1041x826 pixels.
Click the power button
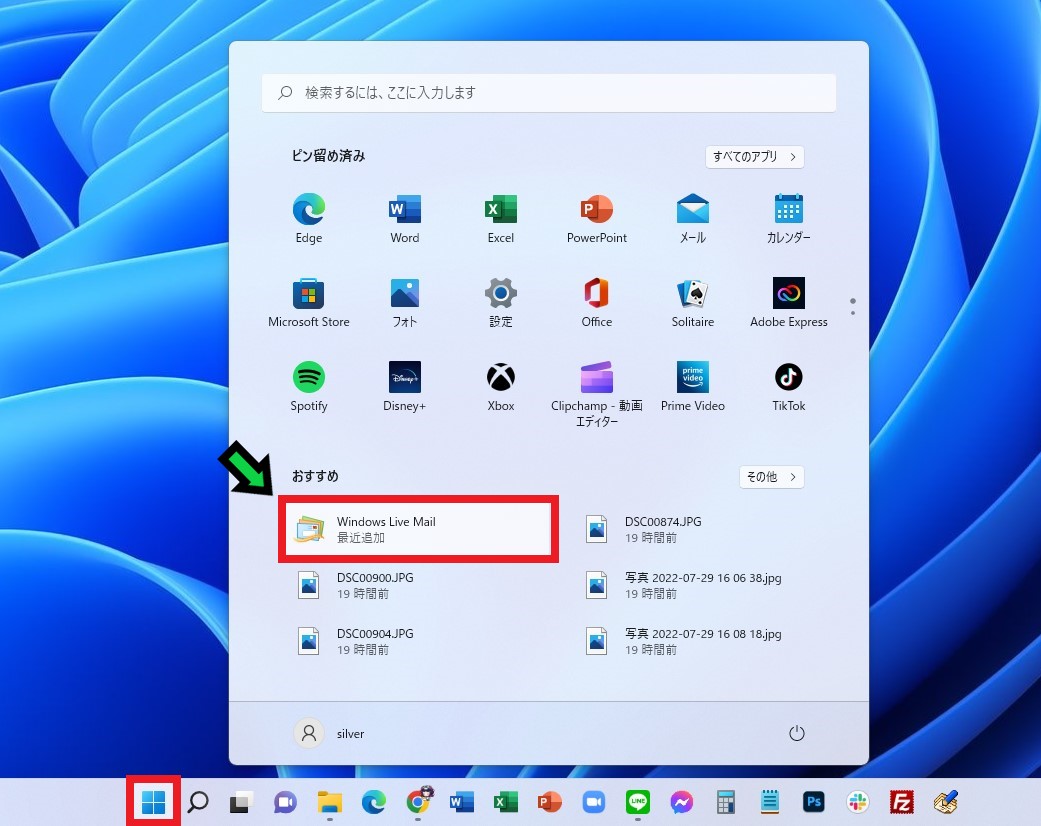tap(796, 733)
